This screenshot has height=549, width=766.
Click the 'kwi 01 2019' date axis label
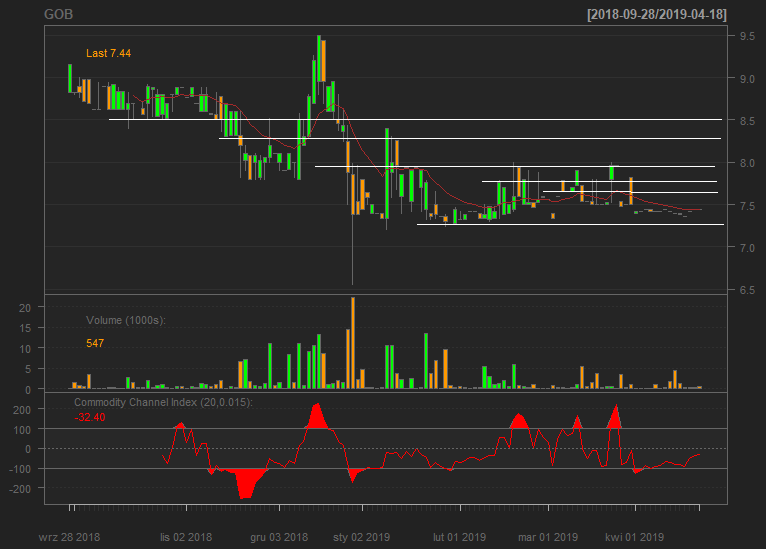click(x=635, y=537)
